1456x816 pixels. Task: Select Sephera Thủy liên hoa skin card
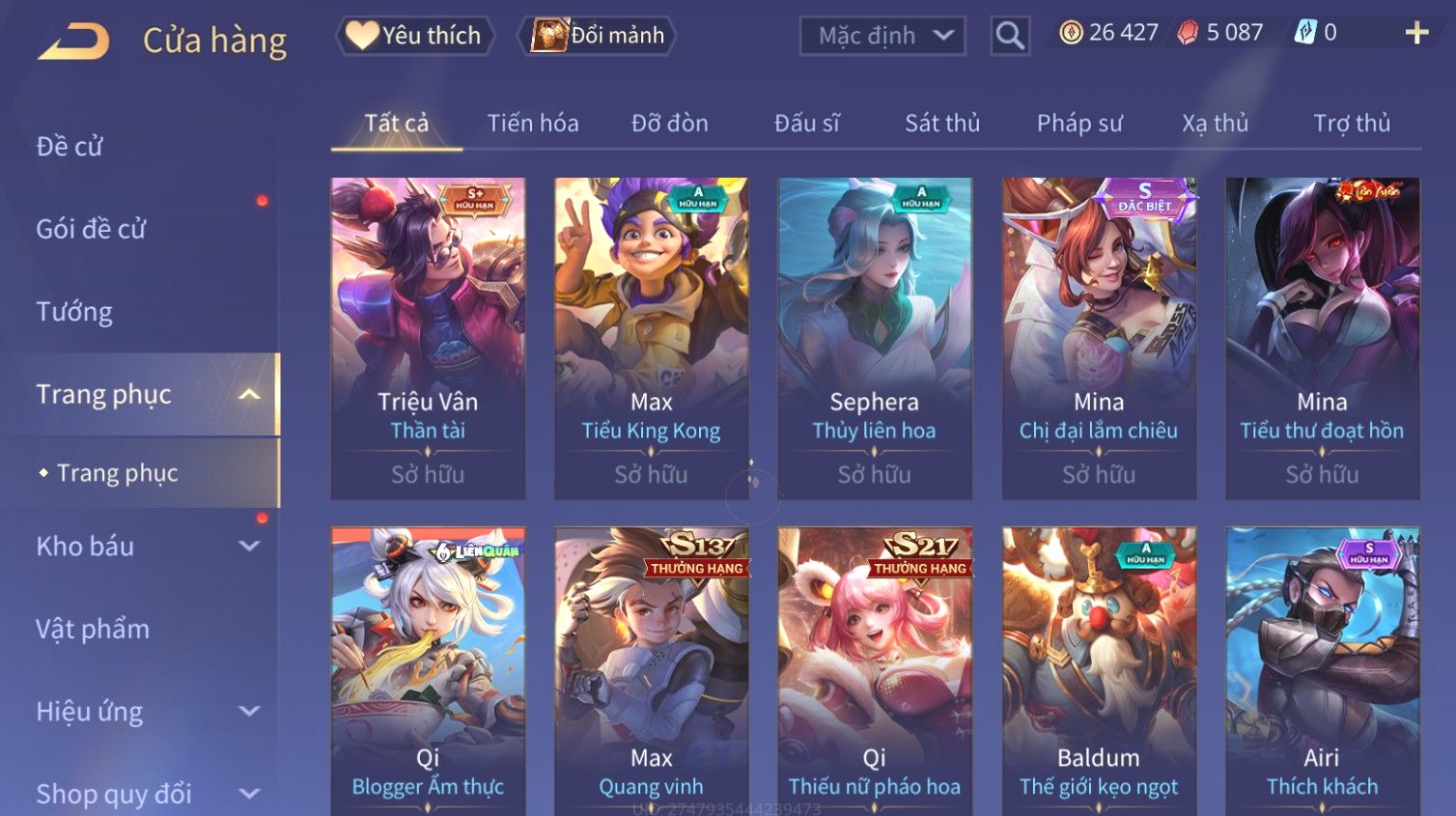875,338
